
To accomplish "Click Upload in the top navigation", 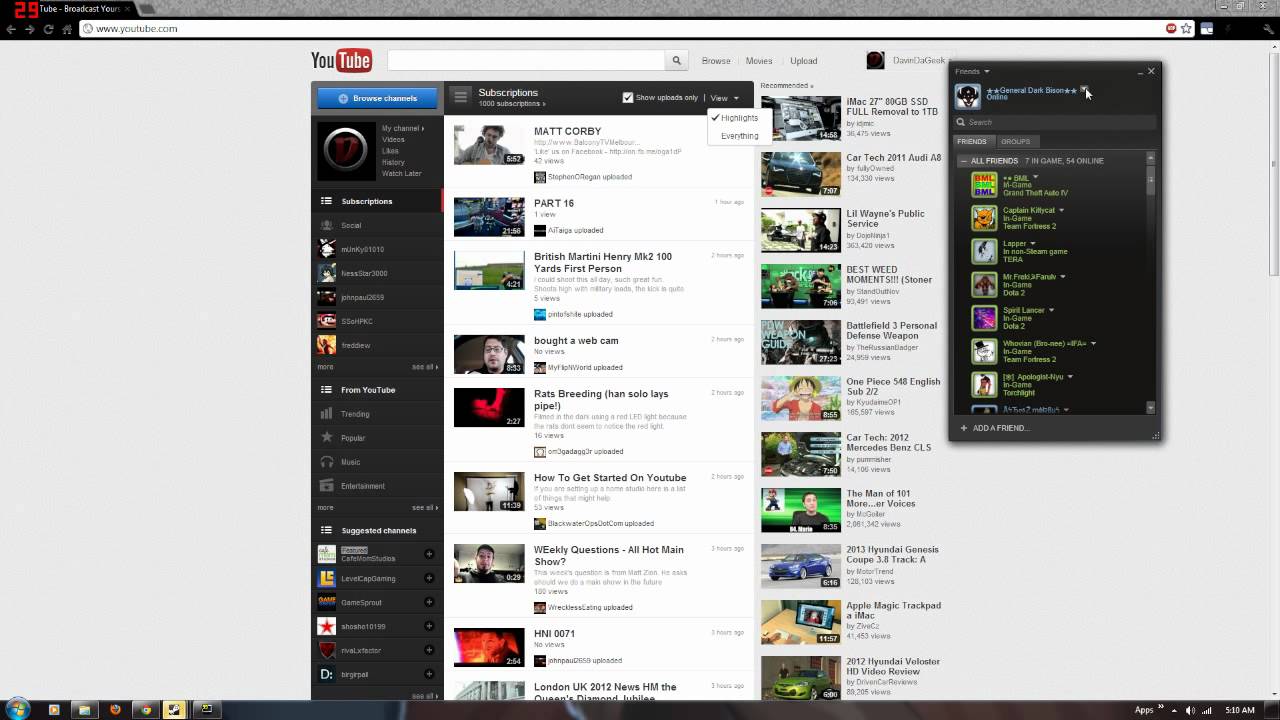I will click(x=804, y=61).
